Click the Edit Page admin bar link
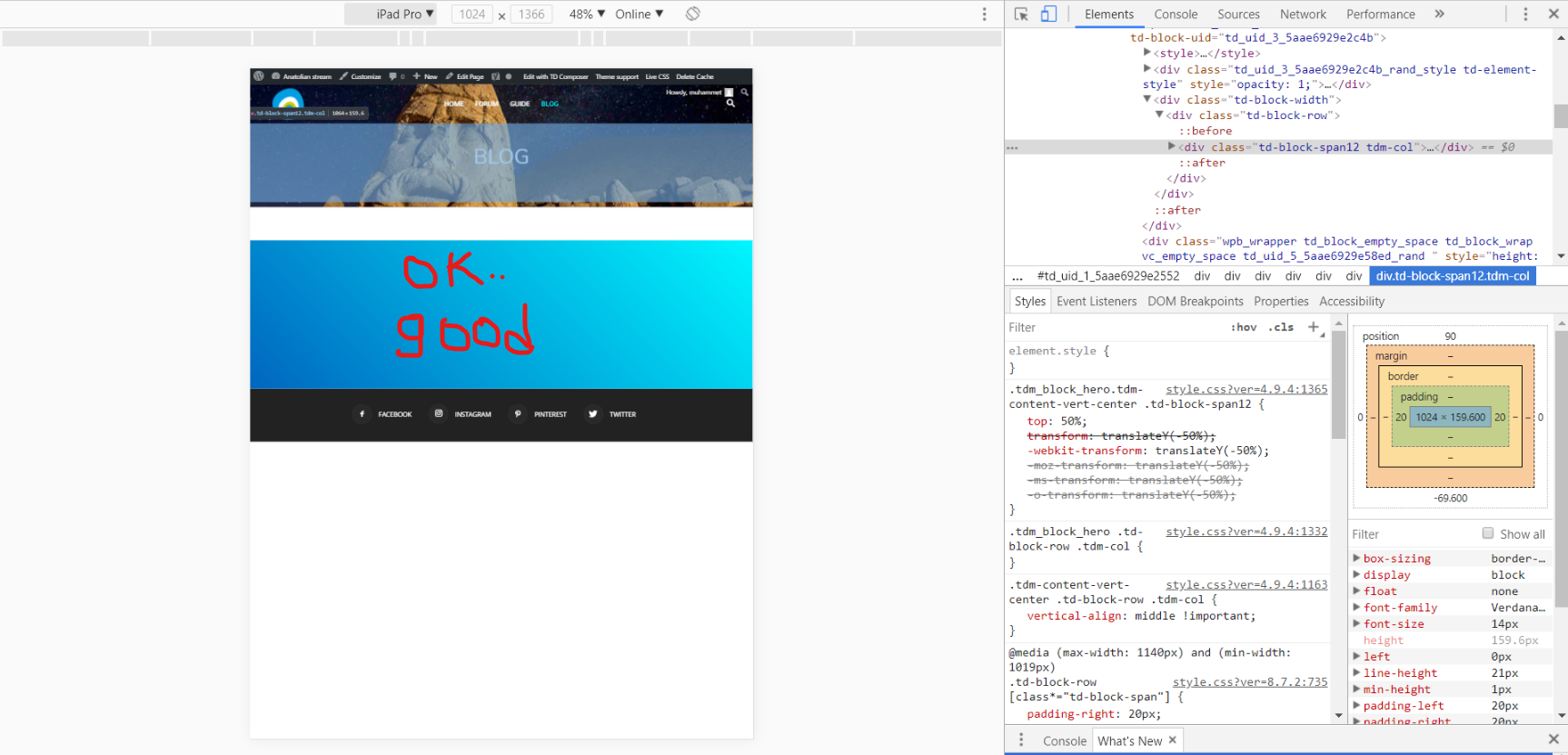The image size is (1568, 755). click(x=465, y=76)
